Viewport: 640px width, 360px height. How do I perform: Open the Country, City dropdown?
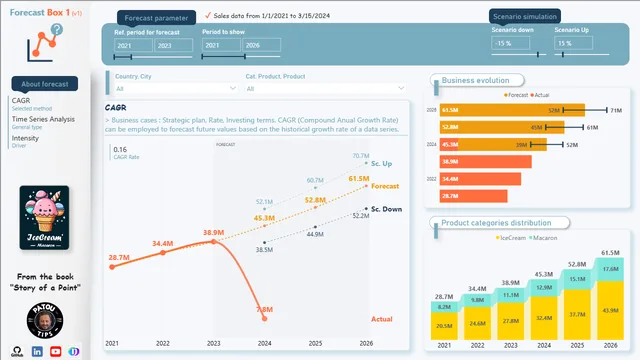[176, 88]
